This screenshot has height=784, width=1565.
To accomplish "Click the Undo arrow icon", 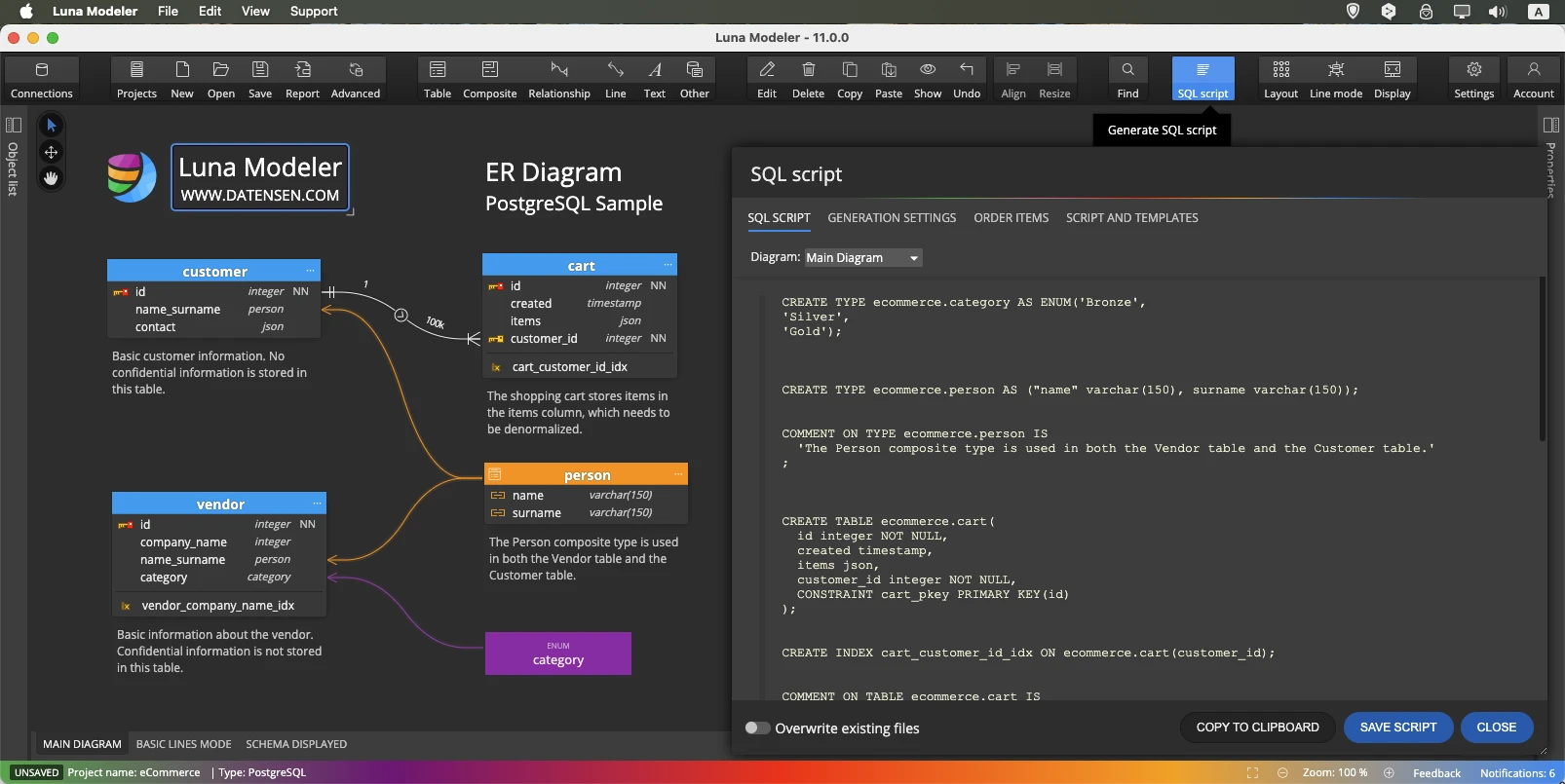I will click(967, 79).
